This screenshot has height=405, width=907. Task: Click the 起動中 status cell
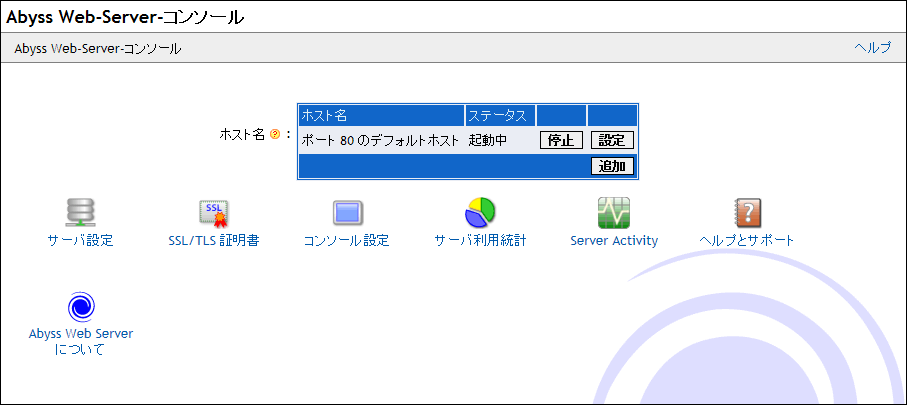[500, 140]
